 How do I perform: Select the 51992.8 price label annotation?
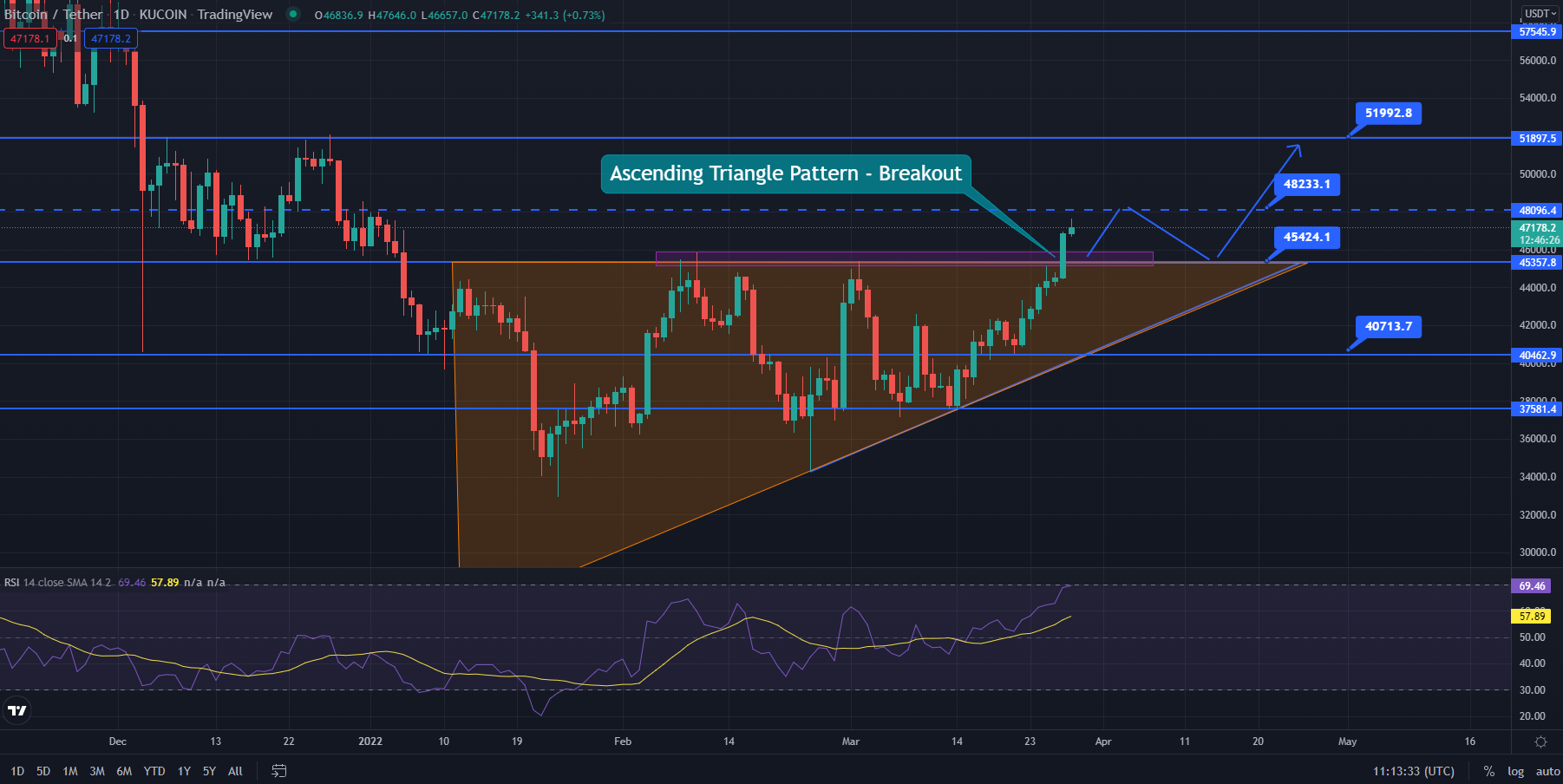click(1388, 113)
